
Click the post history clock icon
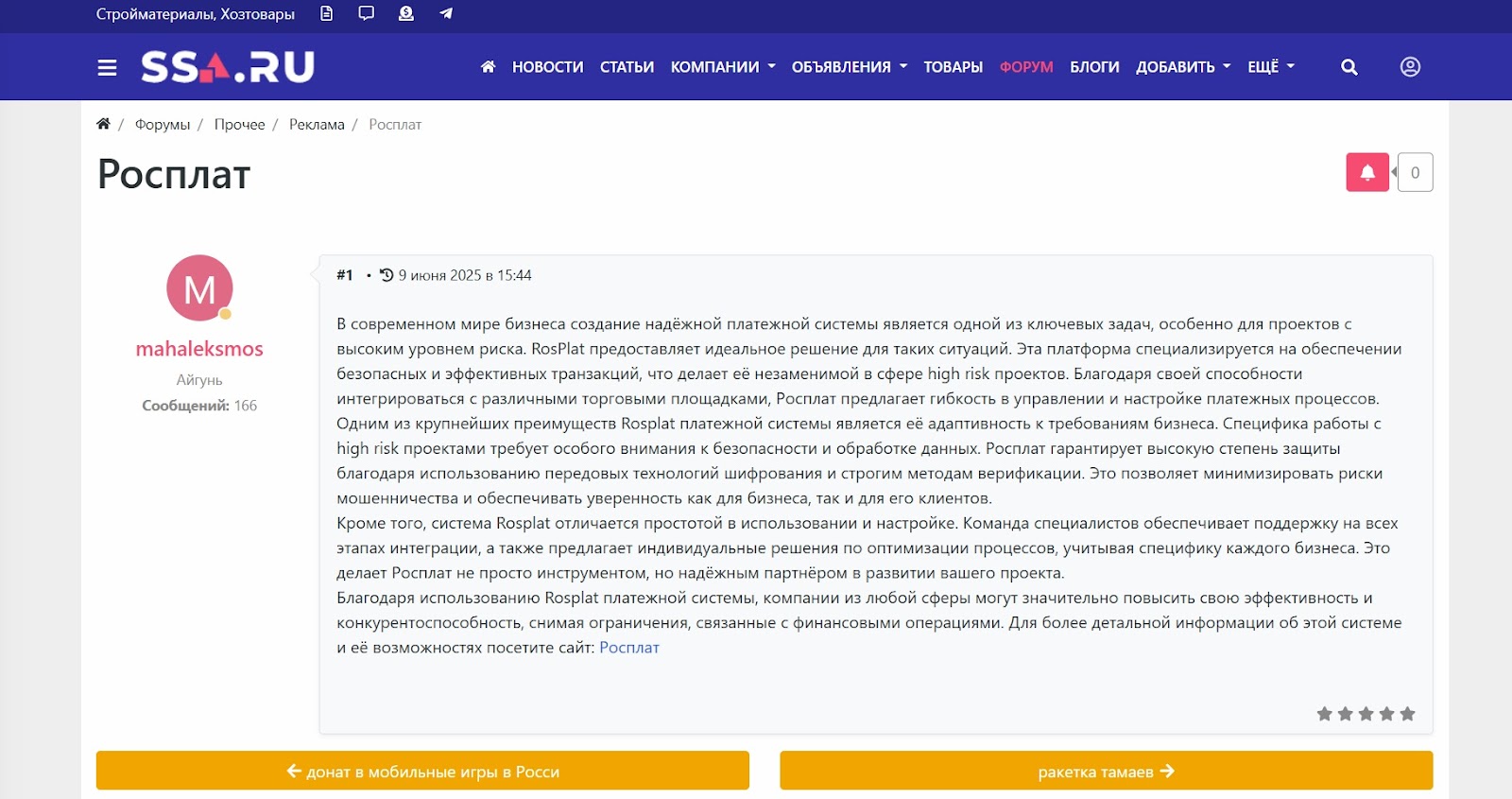tap(387, 275)
